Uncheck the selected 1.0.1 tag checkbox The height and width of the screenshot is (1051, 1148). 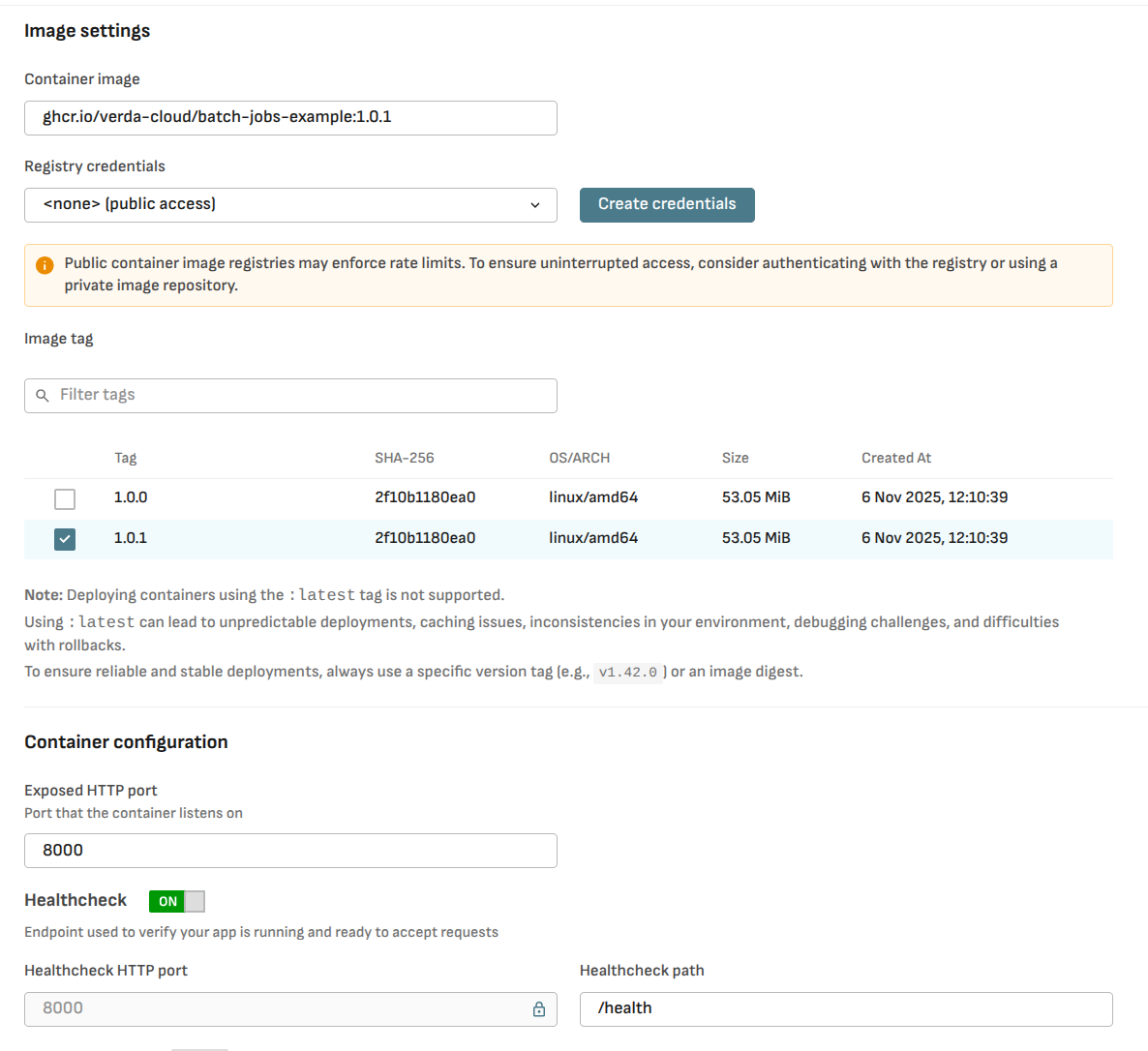coord(65,539)
